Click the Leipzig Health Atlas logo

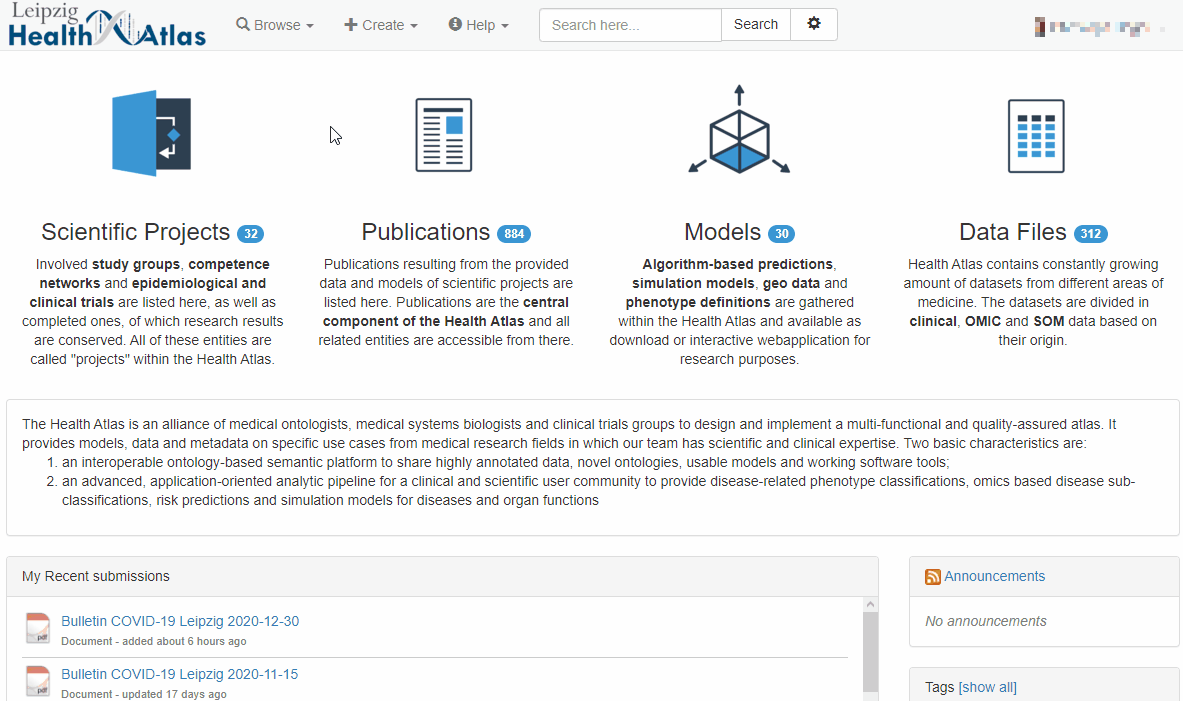point(107,26)
